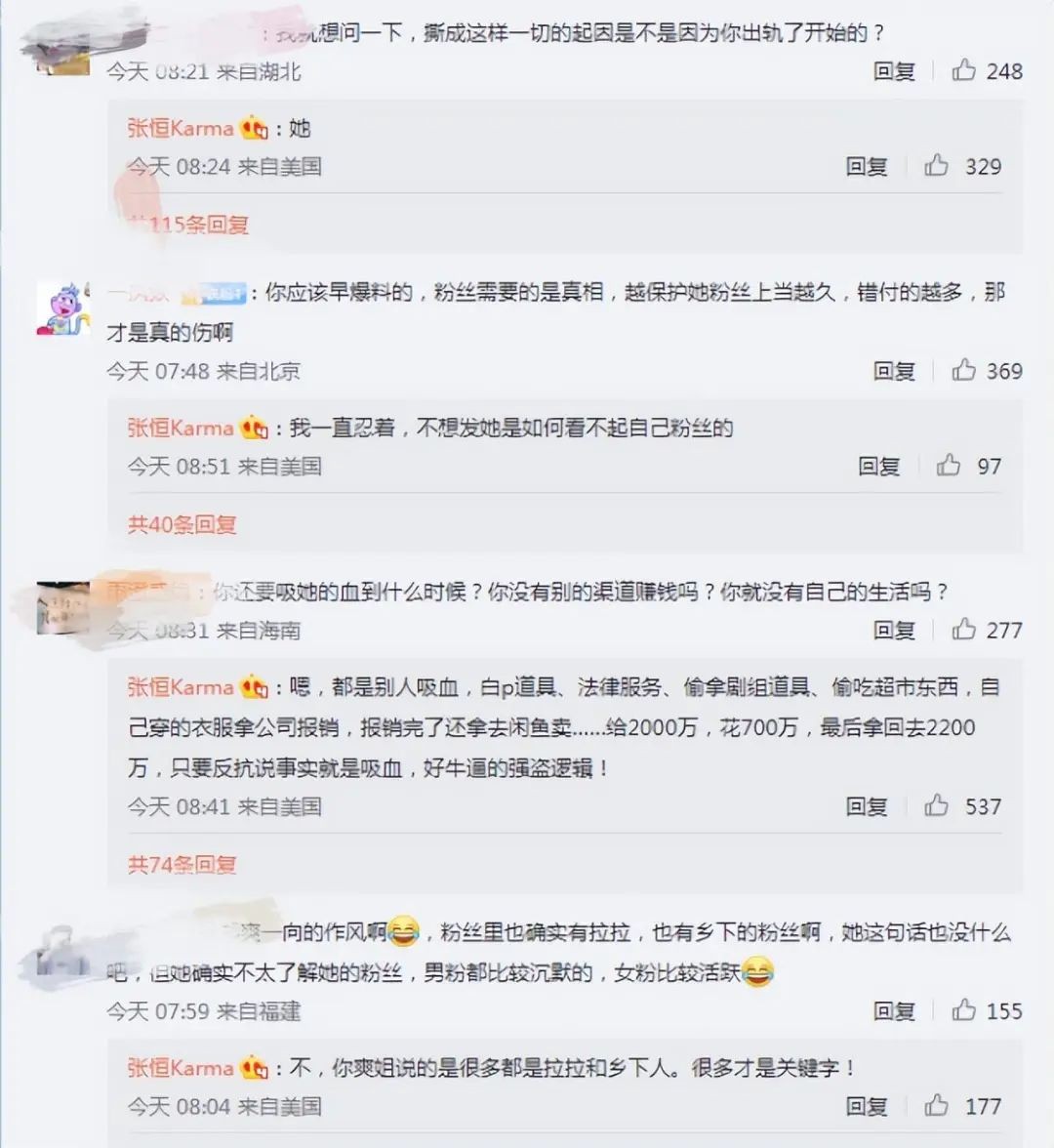The image size is (1054, 1148).
Task: Click the verified badge beside 张恒Karma at 08:51
Action: [254, 427]
